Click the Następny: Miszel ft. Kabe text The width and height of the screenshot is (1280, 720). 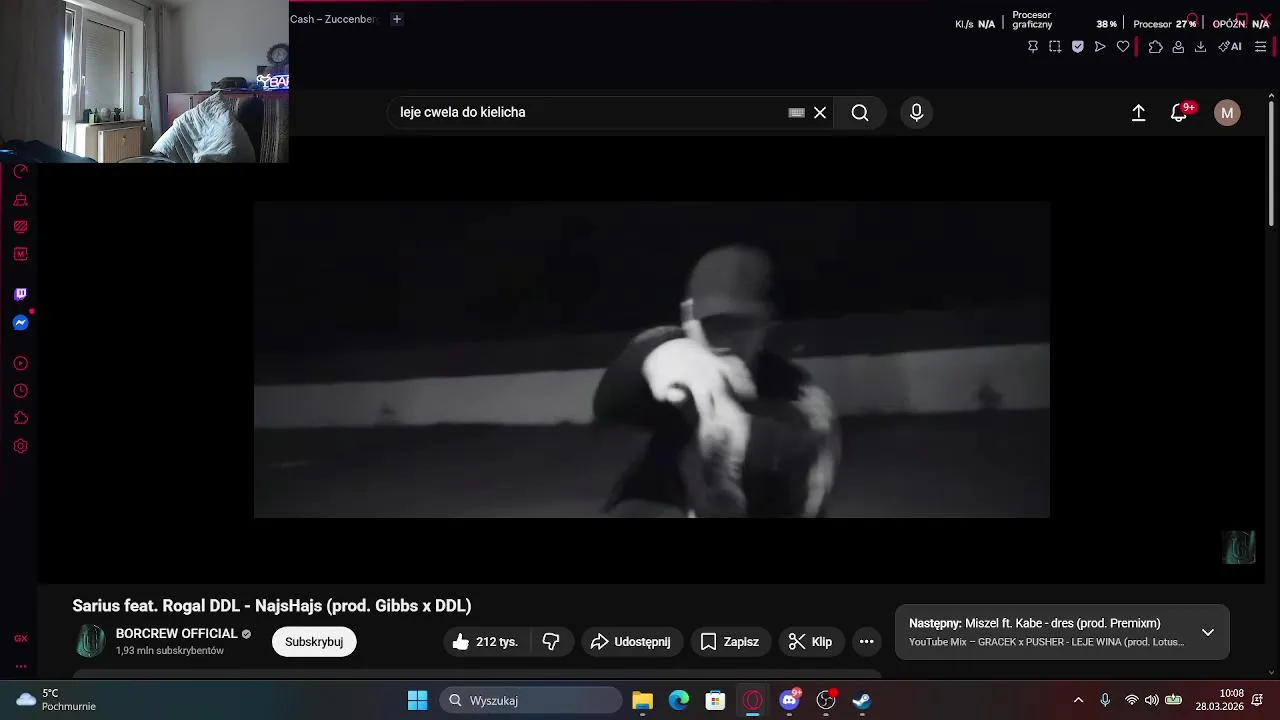click(1035, 623)
